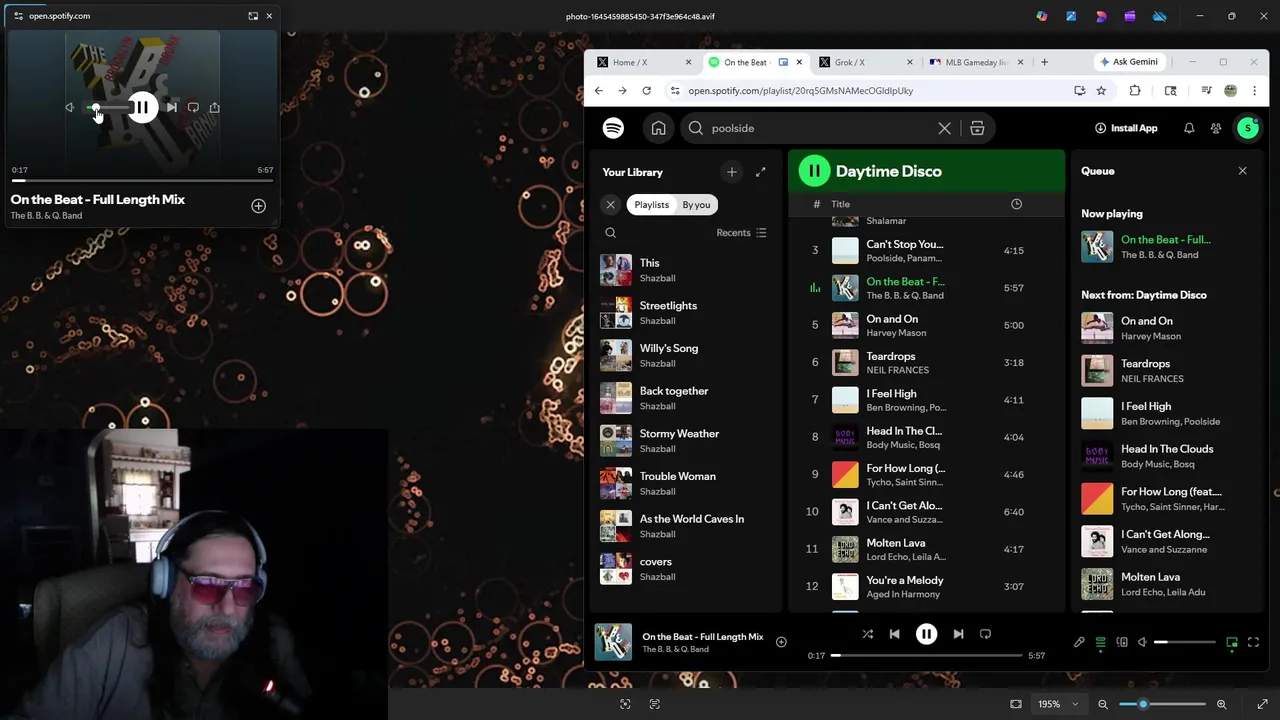Screen dimensions: 1280x720
Task: Add current song to Liked via bottom-bar plus
Action: point(781,642)
